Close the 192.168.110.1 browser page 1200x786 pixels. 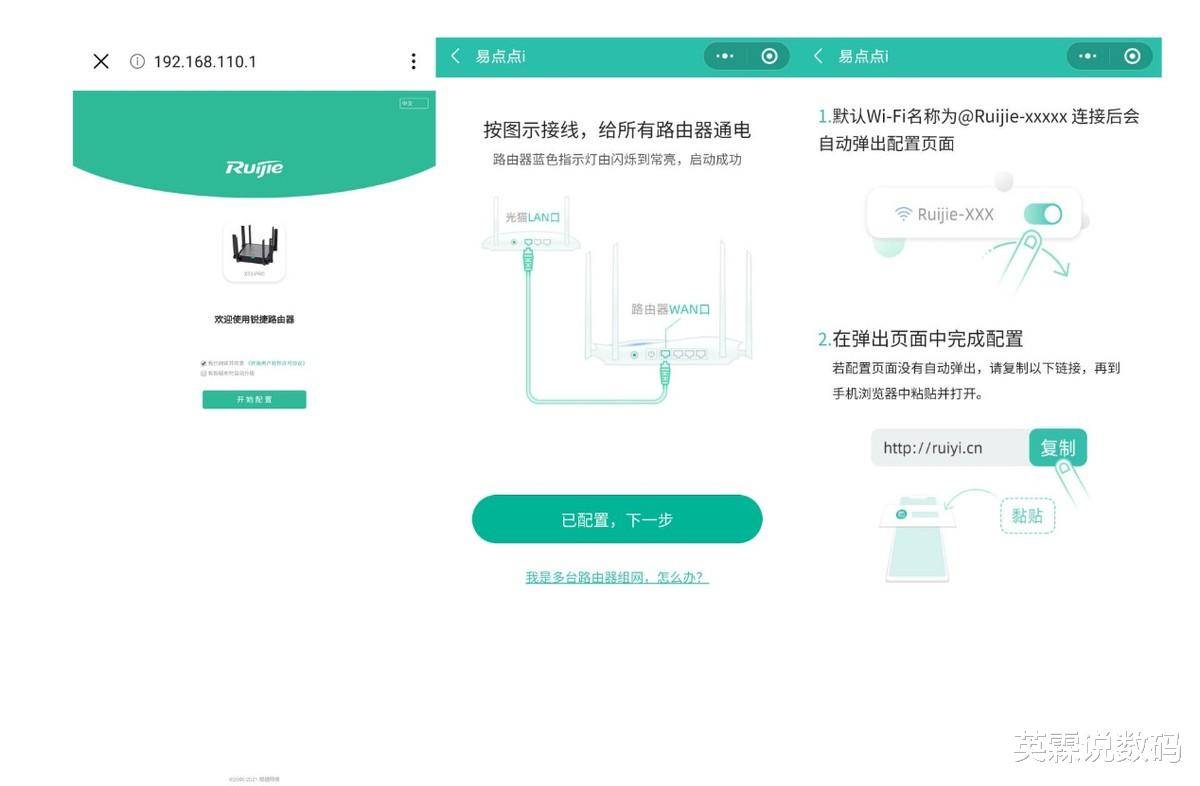click(101, 61)
